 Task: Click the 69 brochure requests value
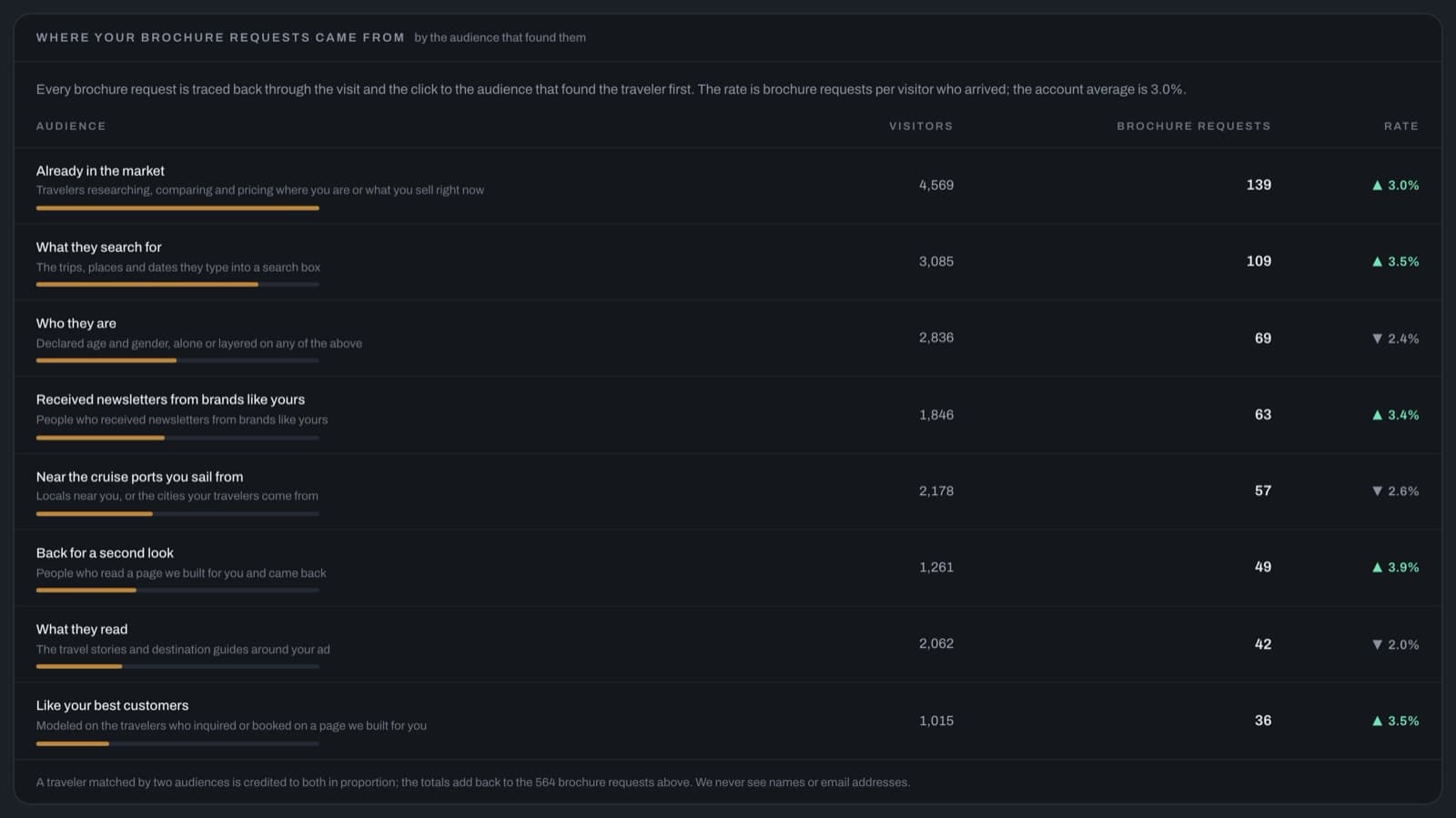tap(1263, 338)
